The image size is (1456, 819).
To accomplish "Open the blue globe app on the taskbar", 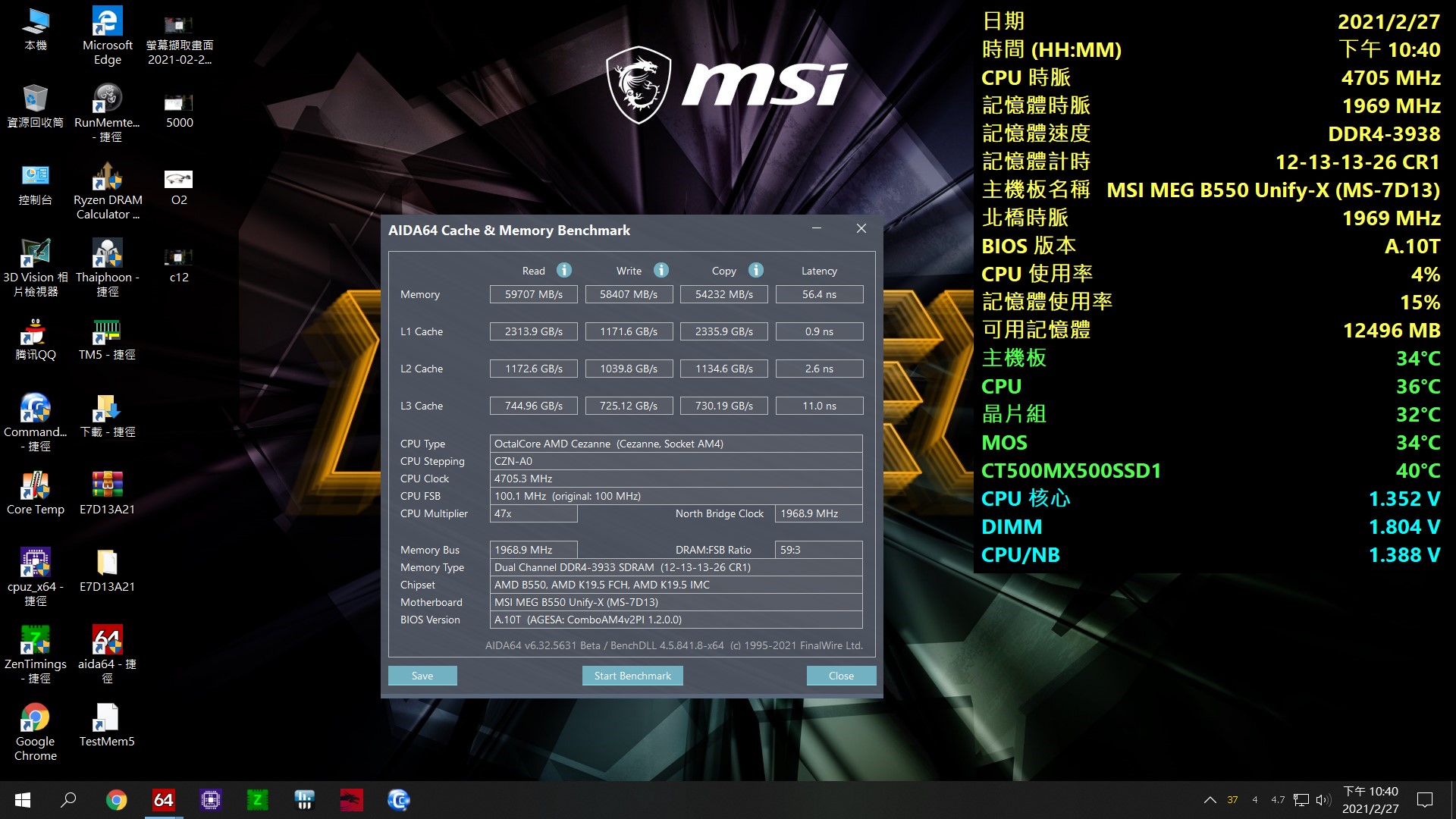I will (x=399, y=800).
